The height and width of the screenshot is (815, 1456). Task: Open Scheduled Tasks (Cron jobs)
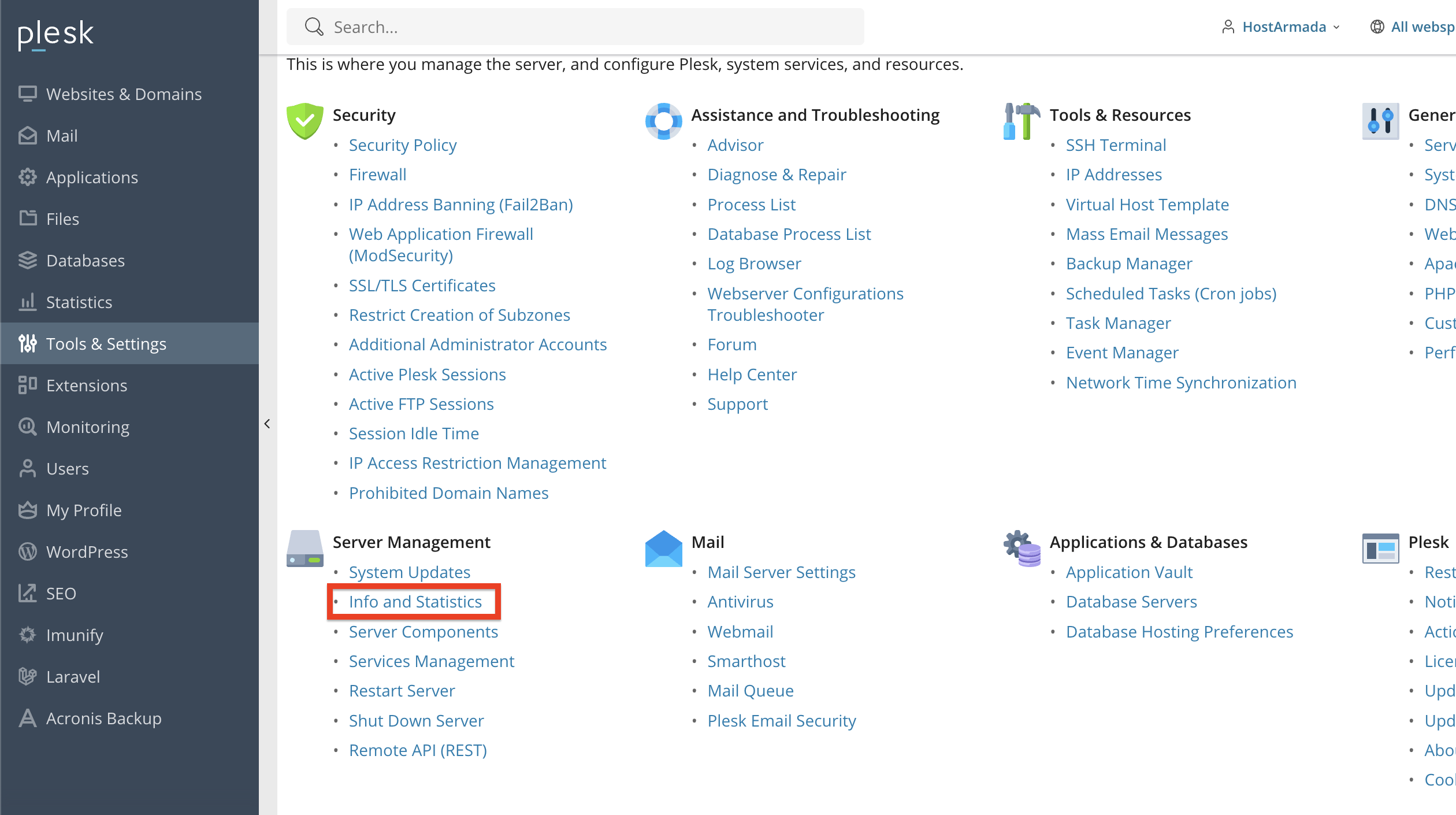click(1171, 294)
